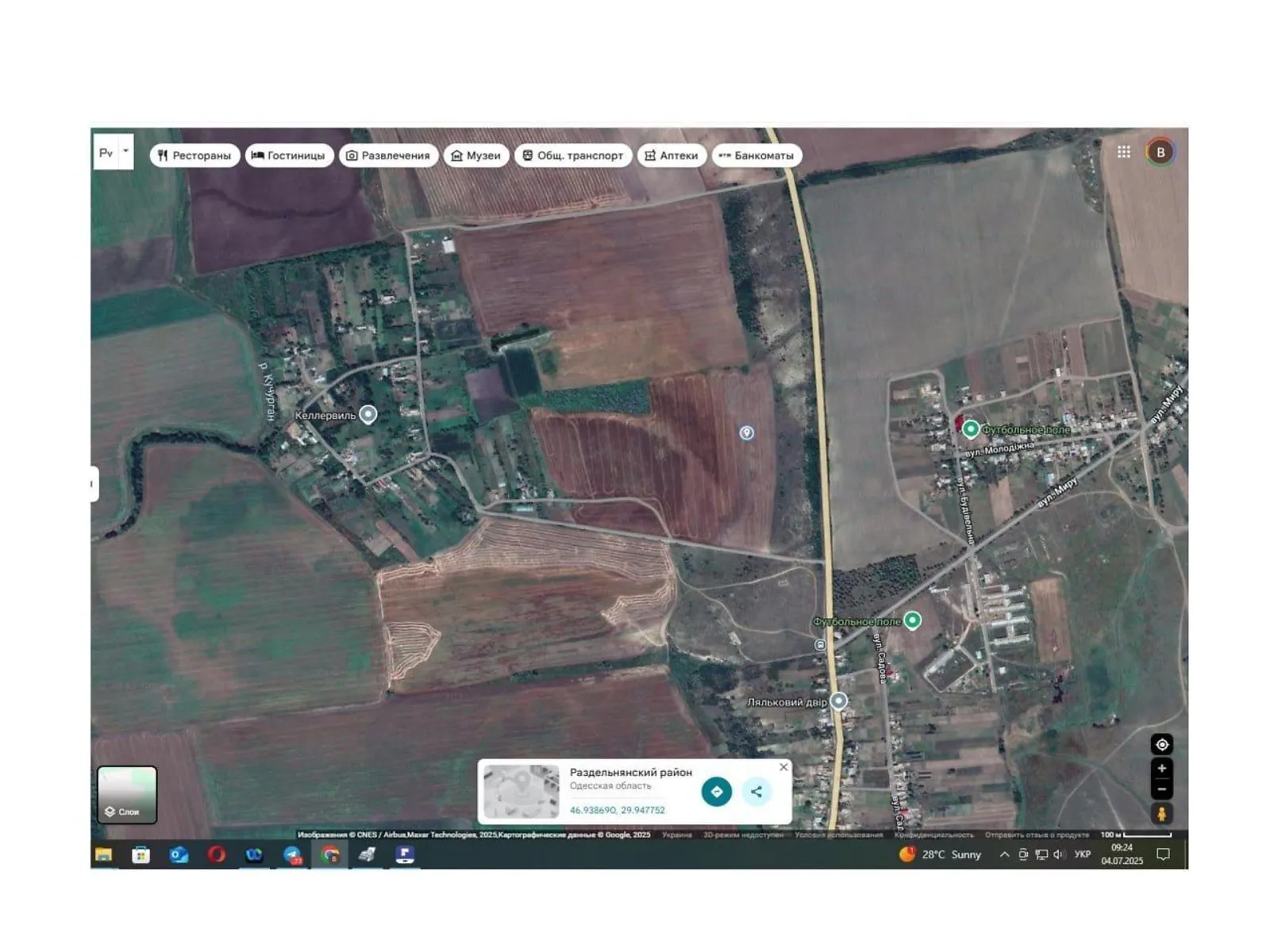The image size is (1270, 952).
Task: Toggle the Слои layers map view
Action: coord(127,795)
